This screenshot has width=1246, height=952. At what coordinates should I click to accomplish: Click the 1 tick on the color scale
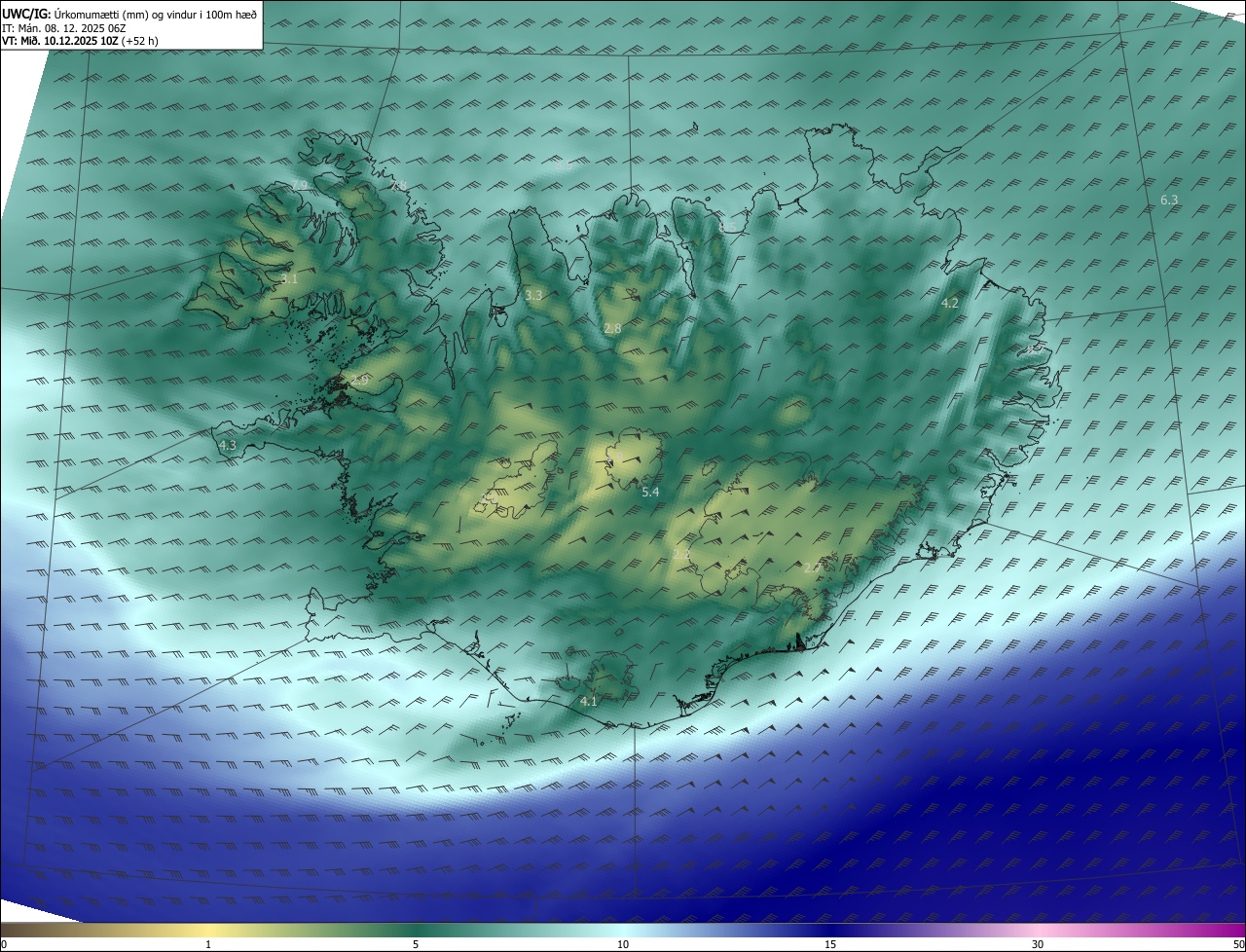pos(208,944)
